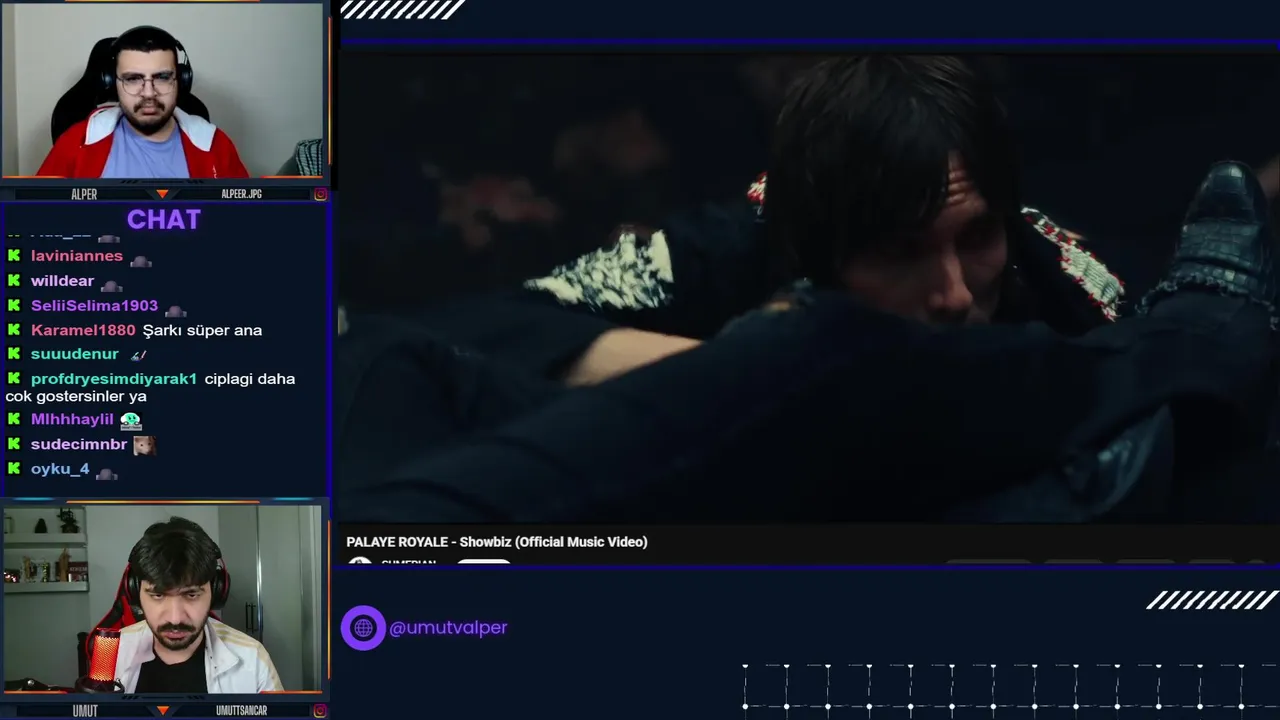Image resolution: width=1280 pixels, height=720 pixels.
Task: Click the CHAT heading
Action: point(164,220)
